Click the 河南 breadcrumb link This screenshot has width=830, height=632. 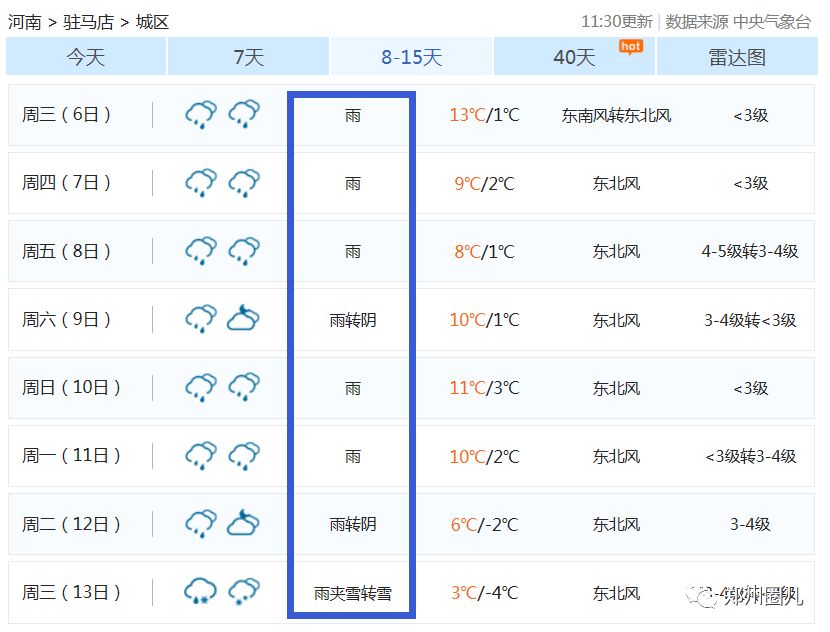click(24, 22)
